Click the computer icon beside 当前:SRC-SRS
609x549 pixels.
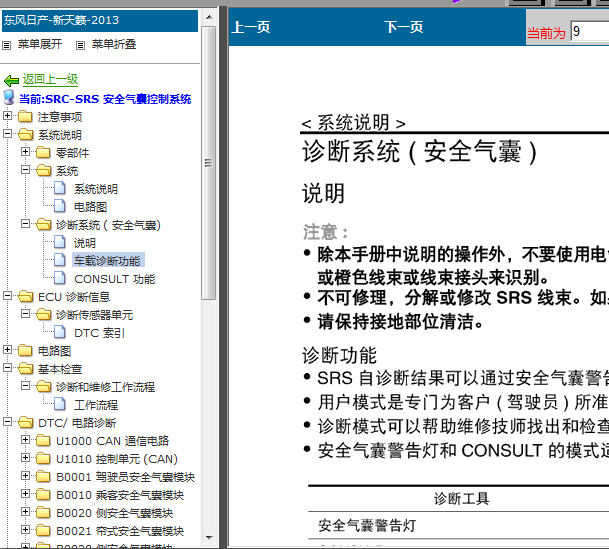point(9,98)
